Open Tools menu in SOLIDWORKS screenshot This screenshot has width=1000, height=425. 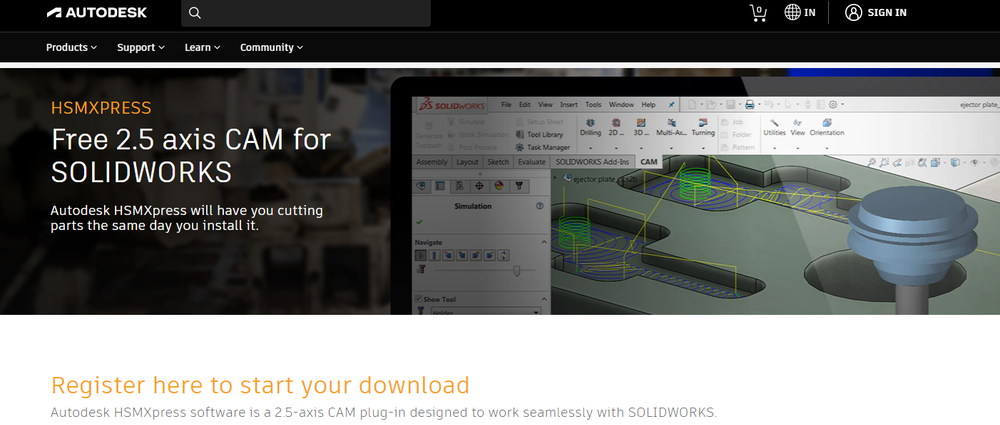[593, 105]
